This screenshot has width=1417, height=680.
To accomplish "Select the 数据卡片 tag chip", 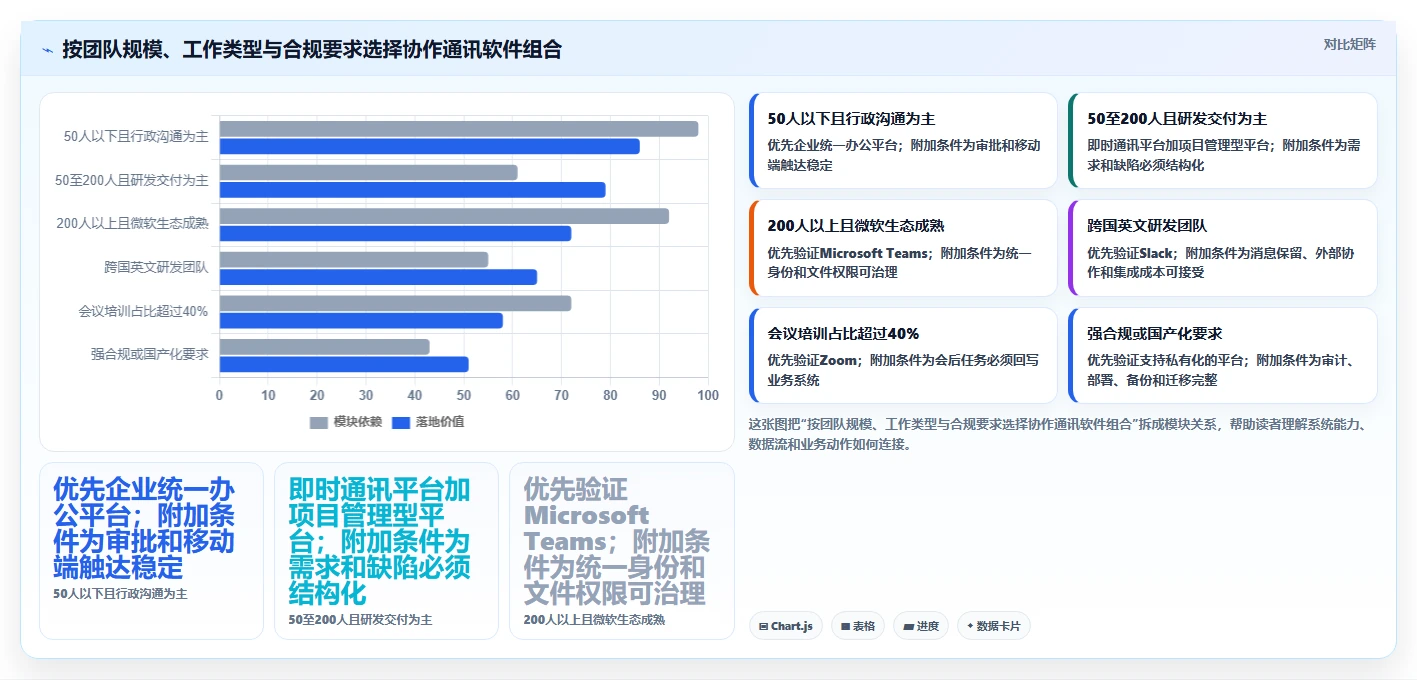I will coord(993,626).
